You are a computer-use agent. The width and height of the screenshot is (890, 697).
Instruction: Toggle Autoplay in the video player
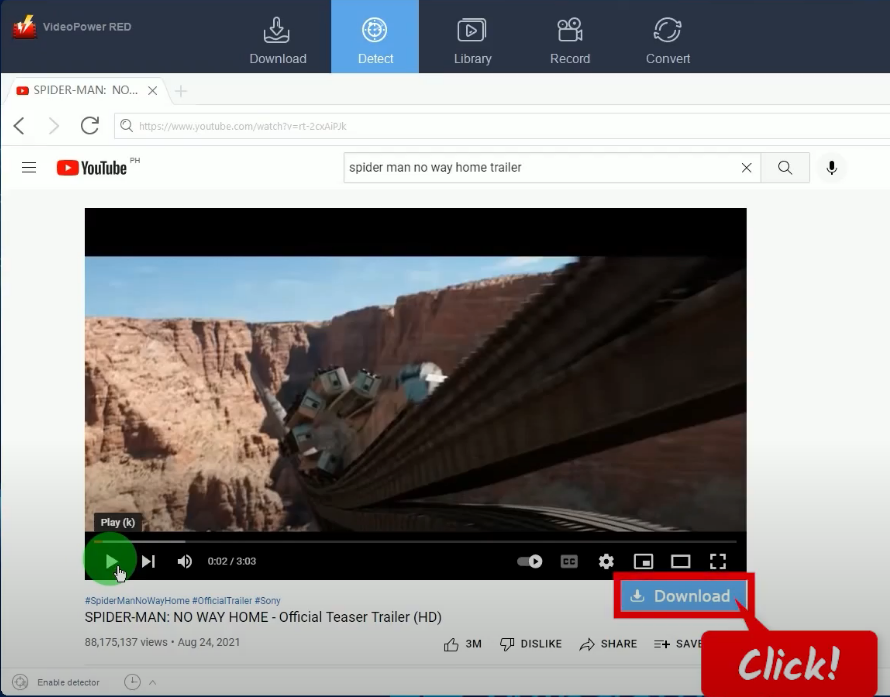click(529, 561)
